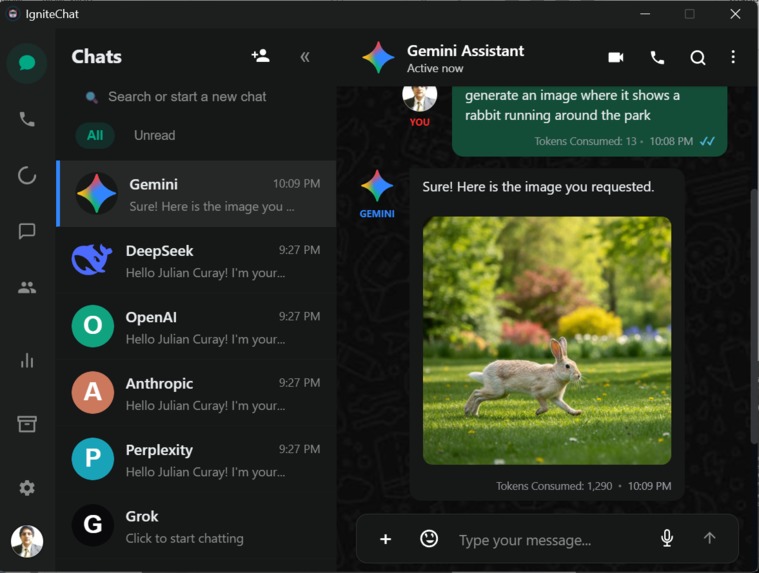Viewport: 759px width, 573px height.
Task: Click the DeepSeek whale avatar
Action: 92,259
